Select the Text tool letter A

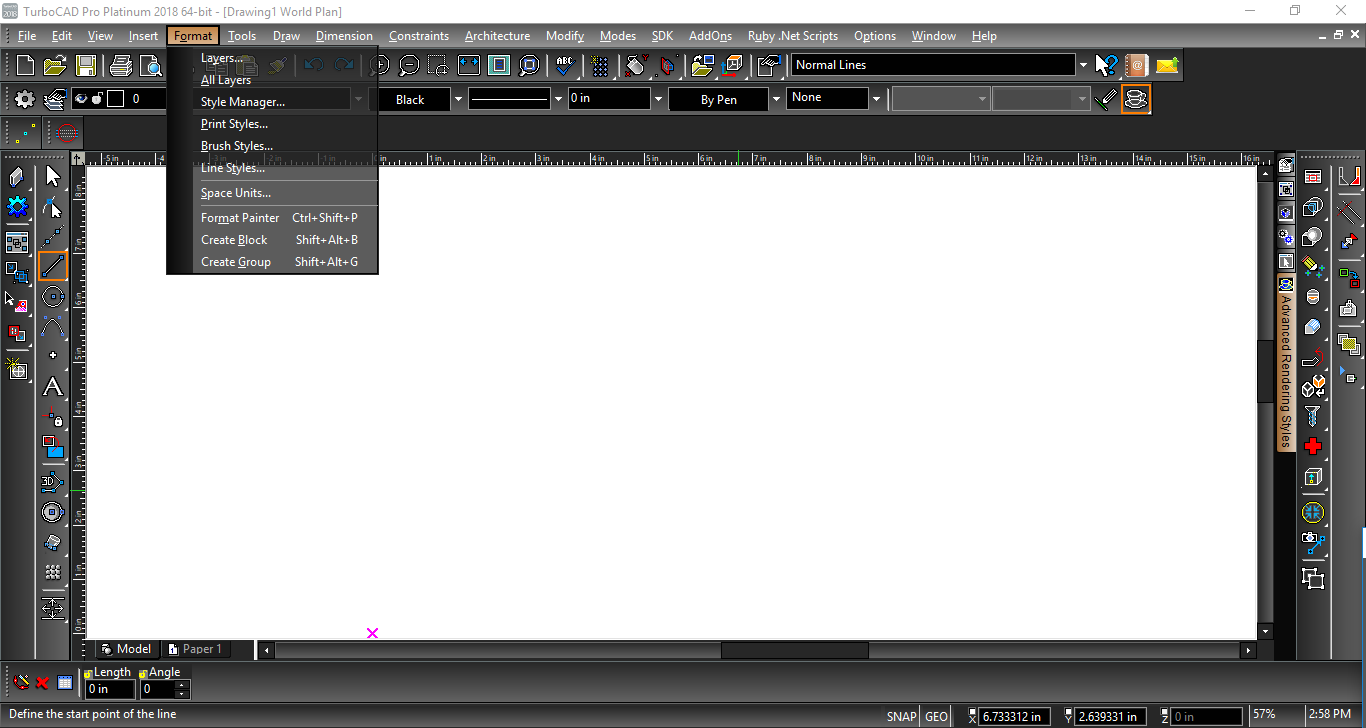53,387
